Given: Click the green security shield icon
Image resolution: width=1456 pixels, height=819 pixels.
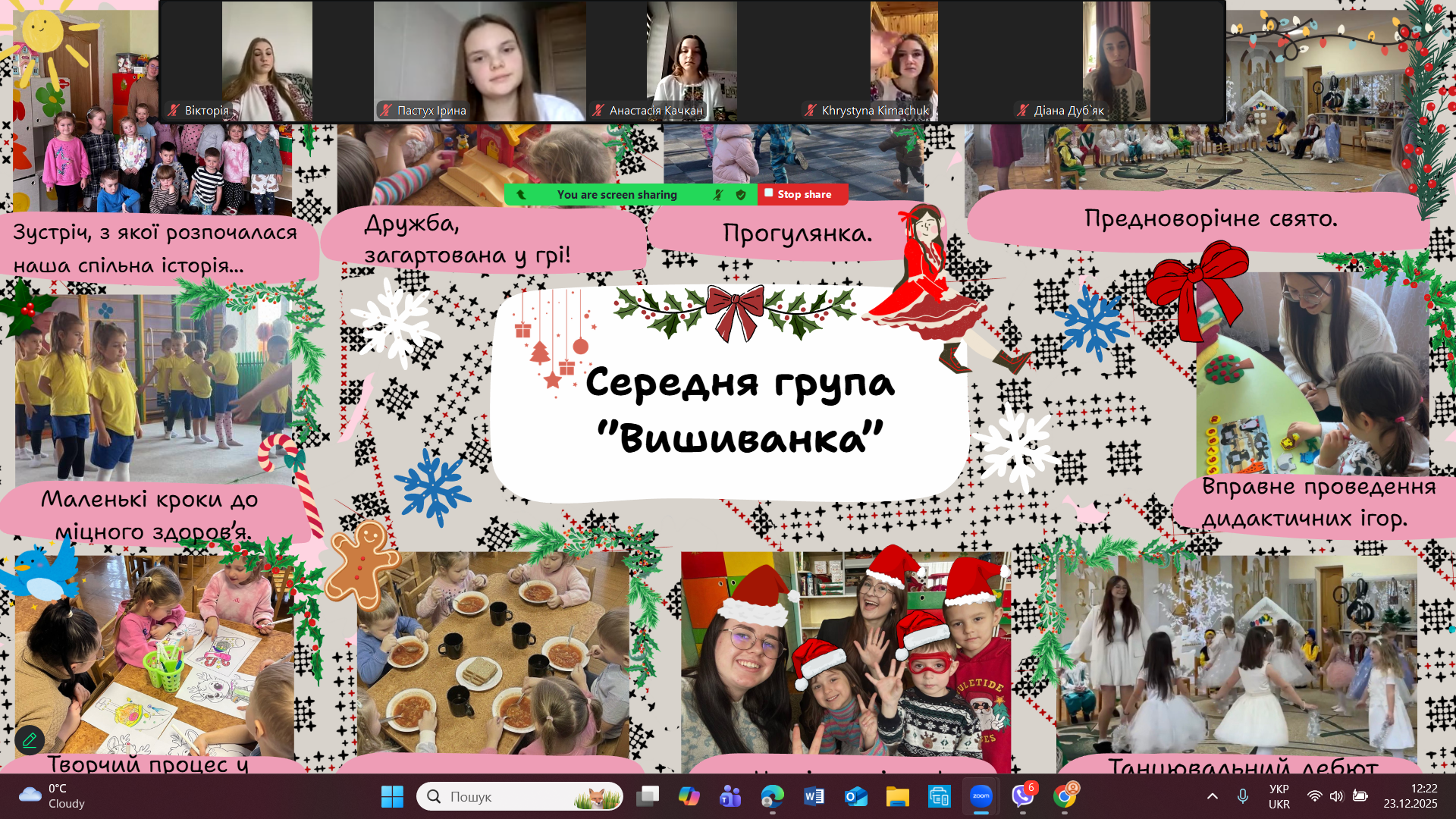Looking at the screenshot, I should [x=741, y=195].
